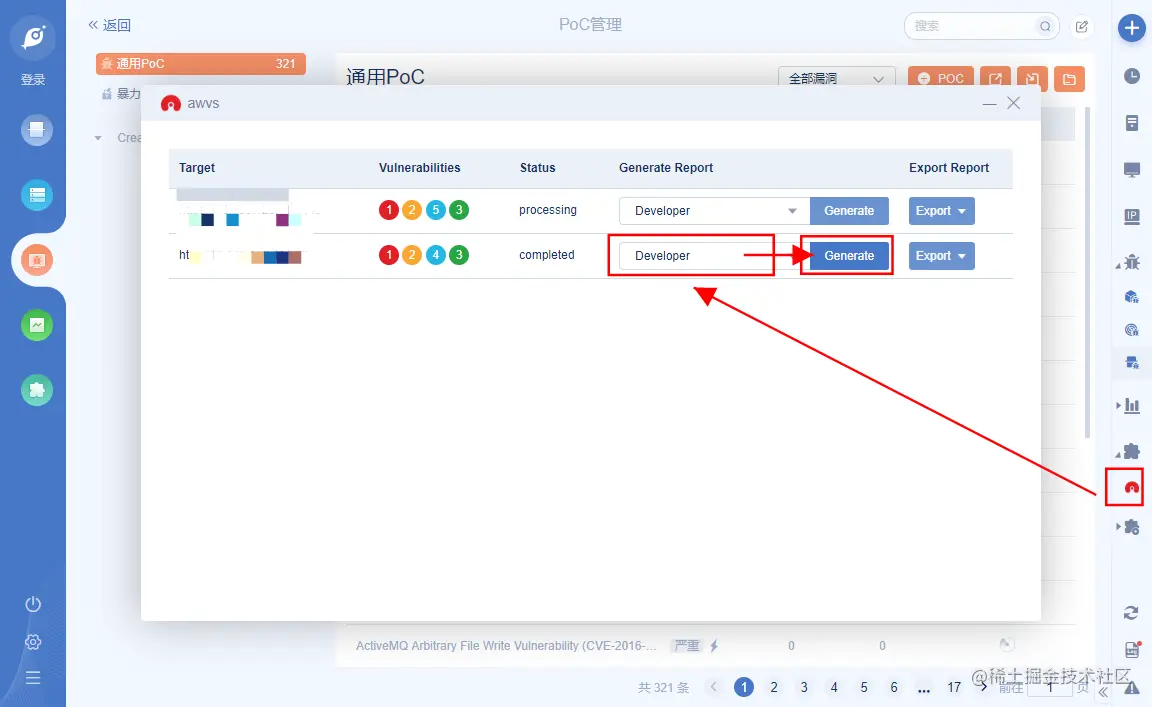Click the blue plus new scan button
The image size is (1152, 707).
[x=1132, y=28]
